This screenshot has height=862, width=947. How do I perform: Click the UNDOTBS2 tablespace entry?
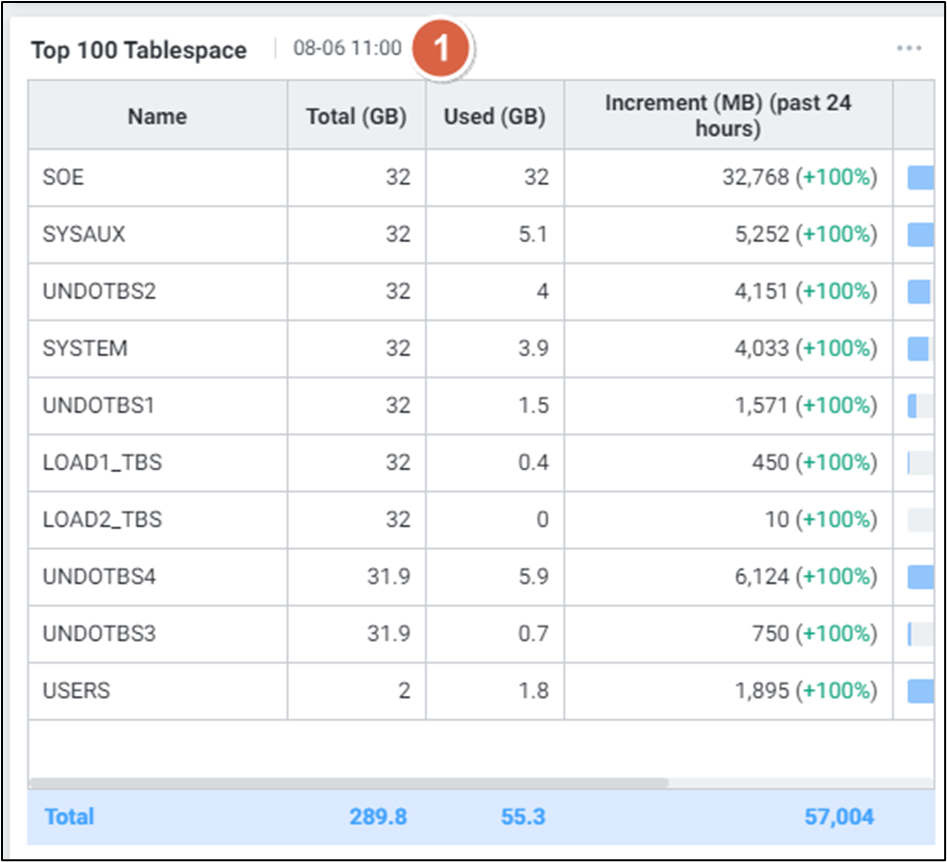[99, 291]
